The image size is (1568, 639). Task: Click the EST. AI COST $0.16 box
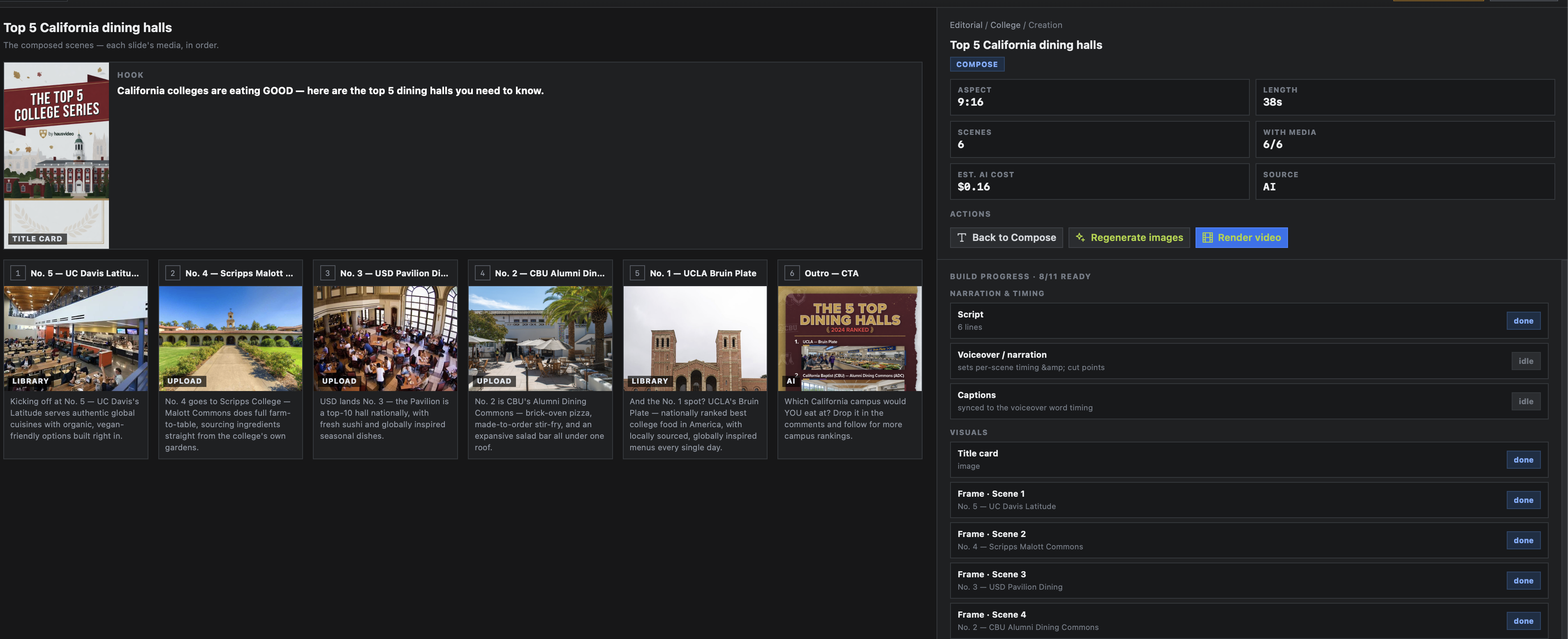coord(1099,181)
